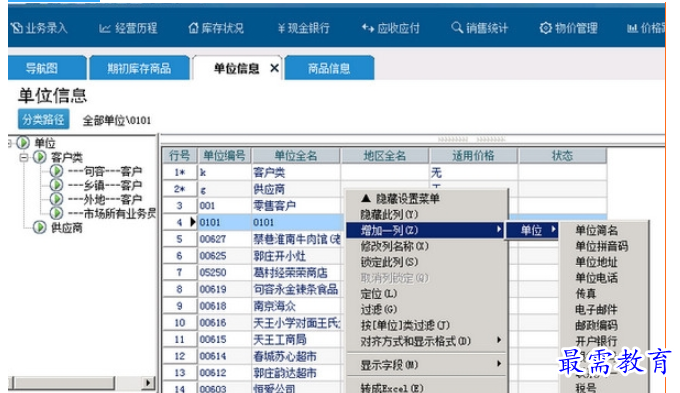
Task: Open the 单位 submenu entry
Action: point(532,230)
